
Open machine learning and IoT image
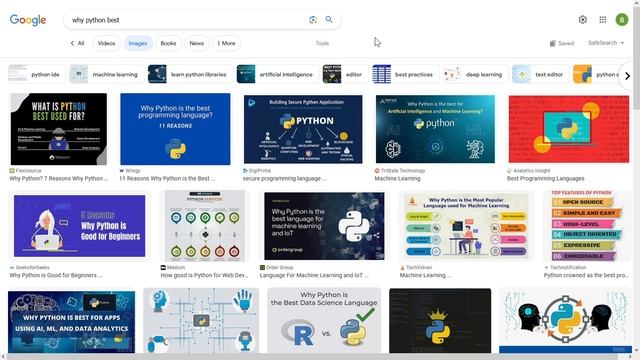tap(324, 226)
